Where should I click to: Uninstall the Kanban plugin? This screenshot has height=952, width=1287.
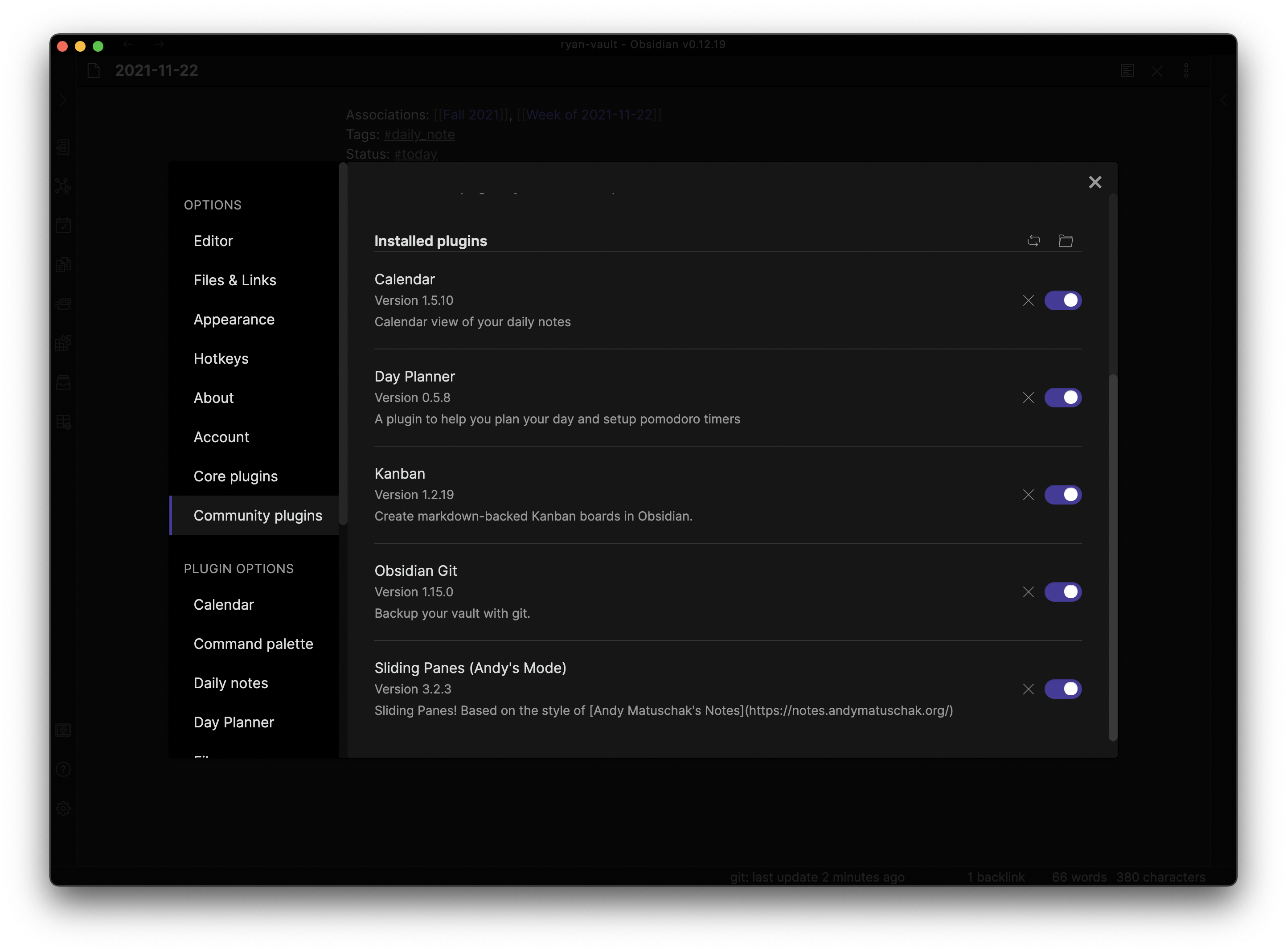coord(1029,494)
